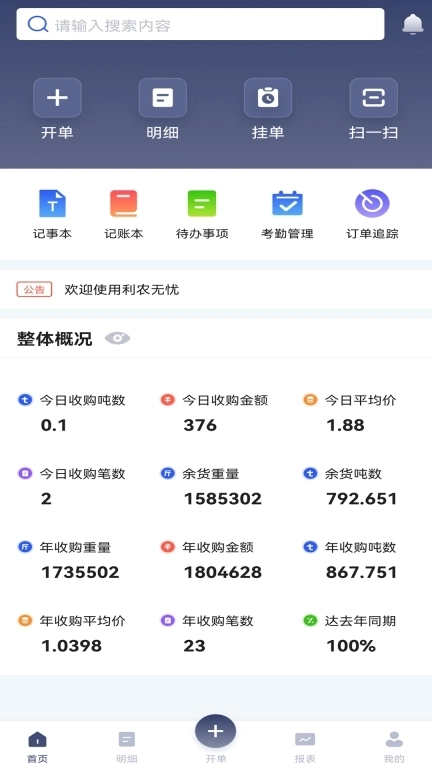Open the 订单追踪 order tracking icon

pyautogui.click(x=372, y=203)
